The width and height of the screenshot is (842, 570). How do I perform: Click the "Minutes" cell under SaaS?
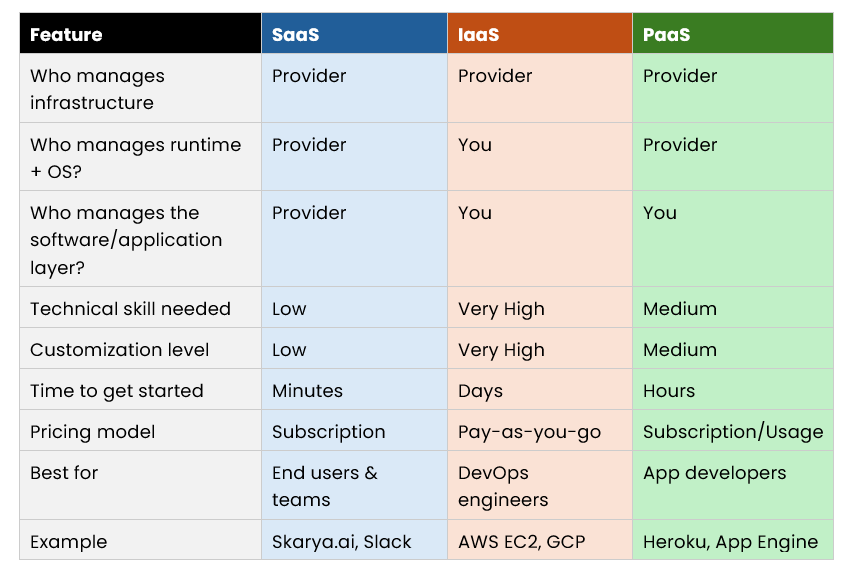(x=307, y=391)
